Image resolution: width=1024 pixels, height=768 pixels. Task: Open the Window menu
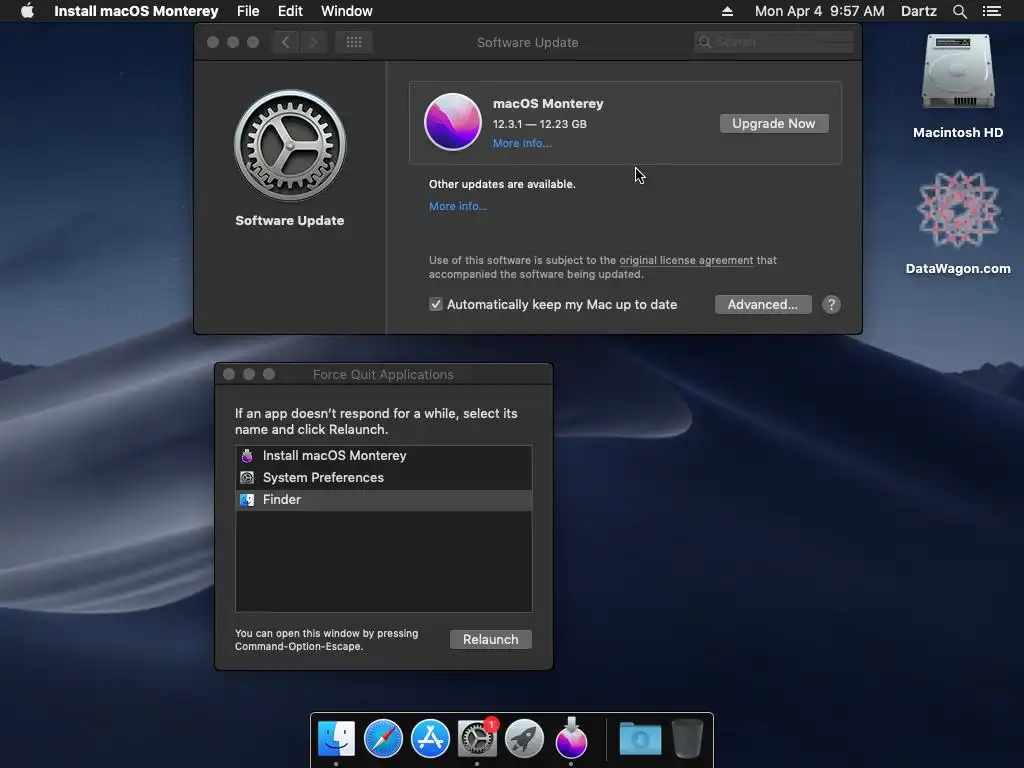point(346,11)
